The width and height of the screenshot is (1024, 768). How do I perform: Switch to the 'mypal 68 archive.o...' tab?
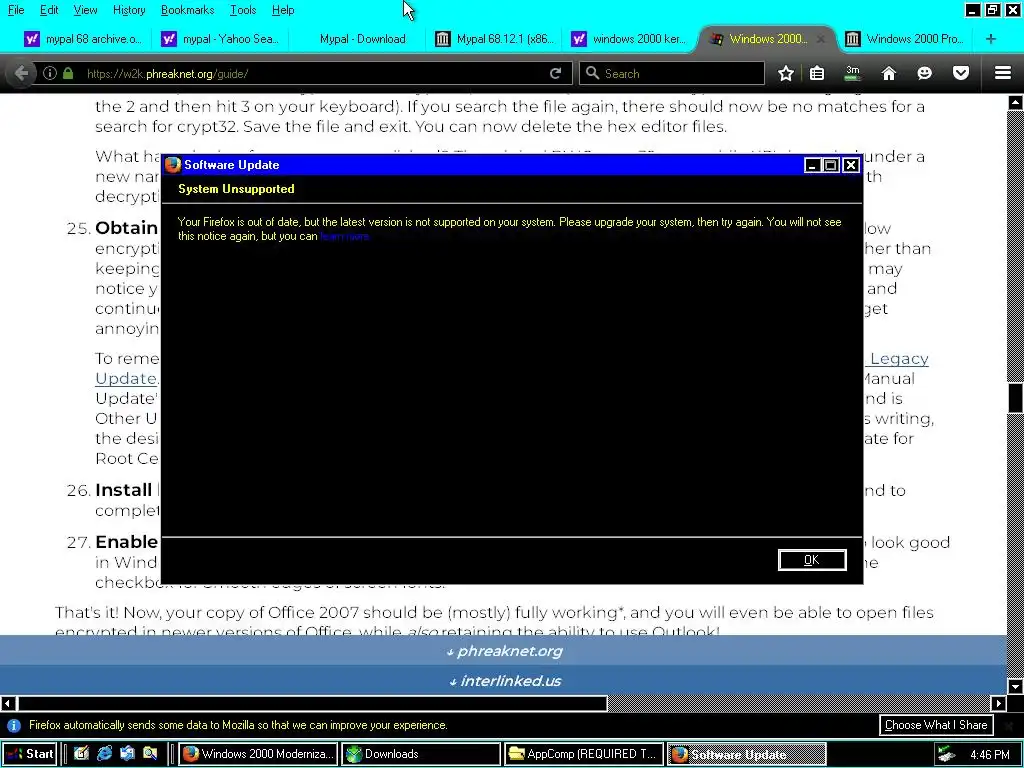coord(83,39)
